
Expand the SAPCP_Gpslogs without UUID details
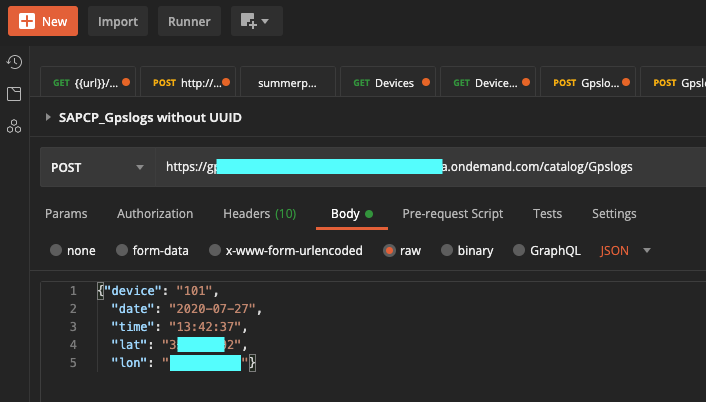coord(48,117)
